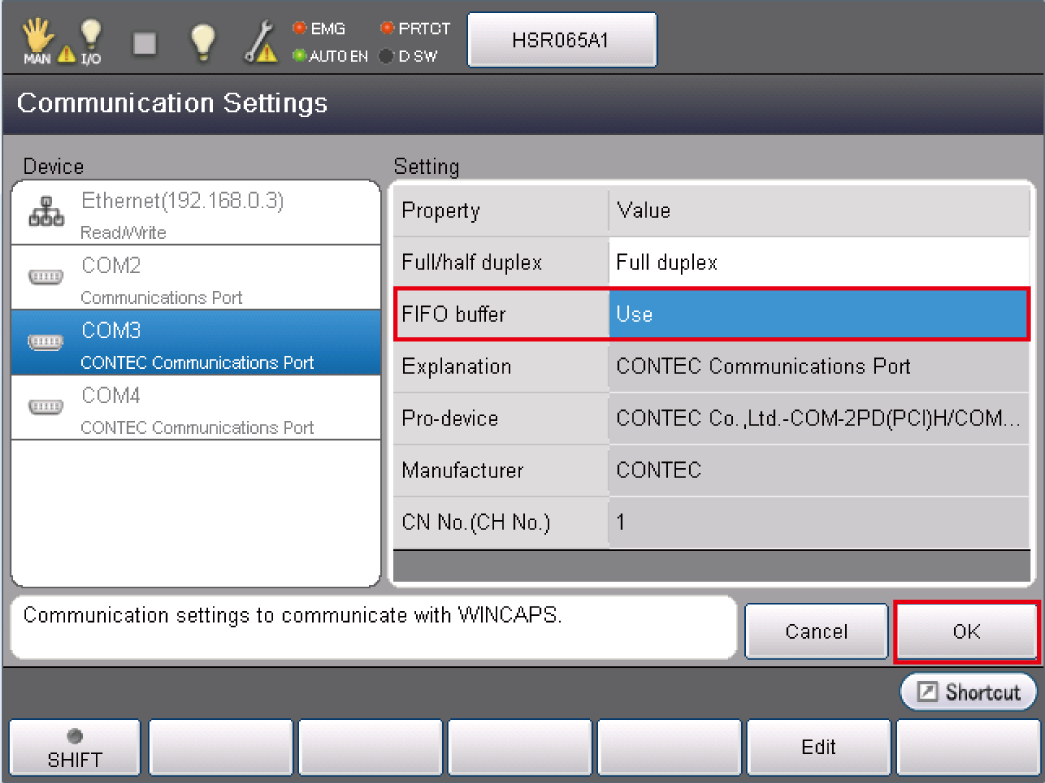
Task: Click the plain light bulb icon
Action: click(x=203, y=42)
